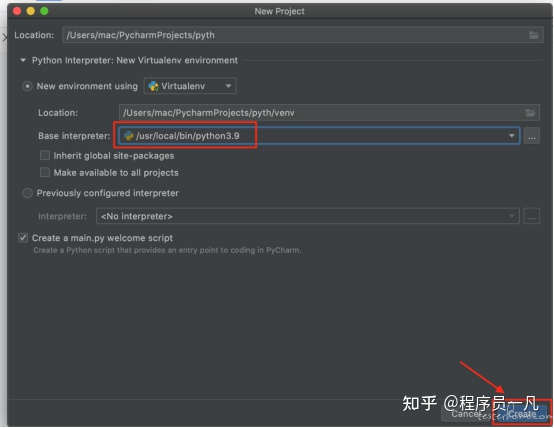Enable Make available to all projects checkbox

[x=45, y=172]
